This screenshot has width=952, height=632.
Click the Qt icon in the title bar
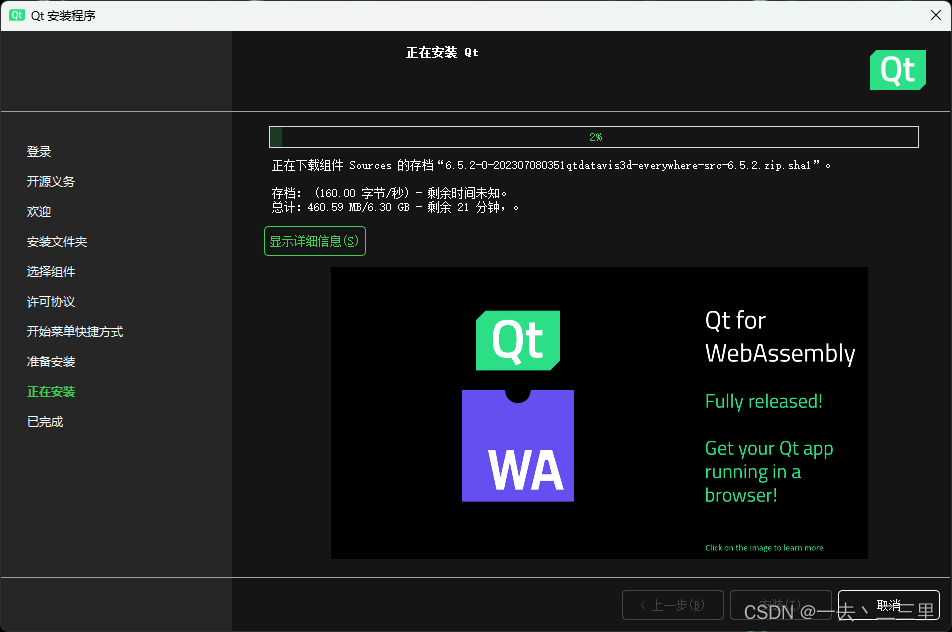click(16, 15)
